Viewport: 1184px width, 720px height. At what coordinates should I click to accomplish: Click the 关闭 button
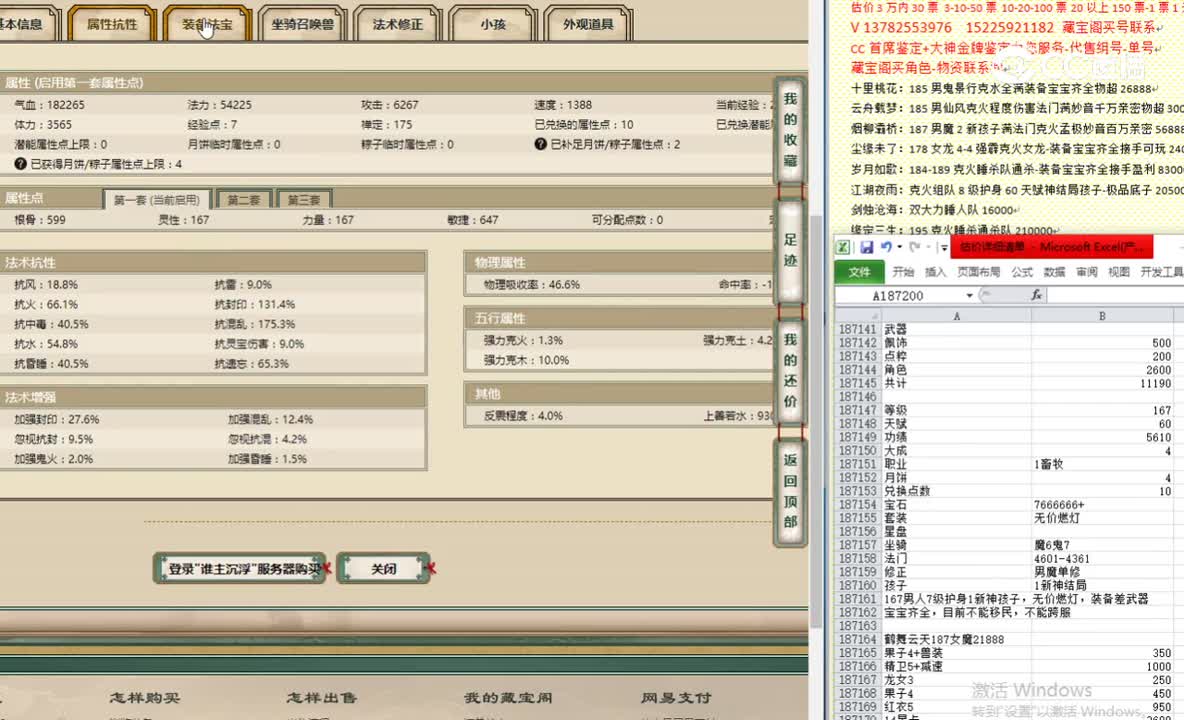click(384, 568)
